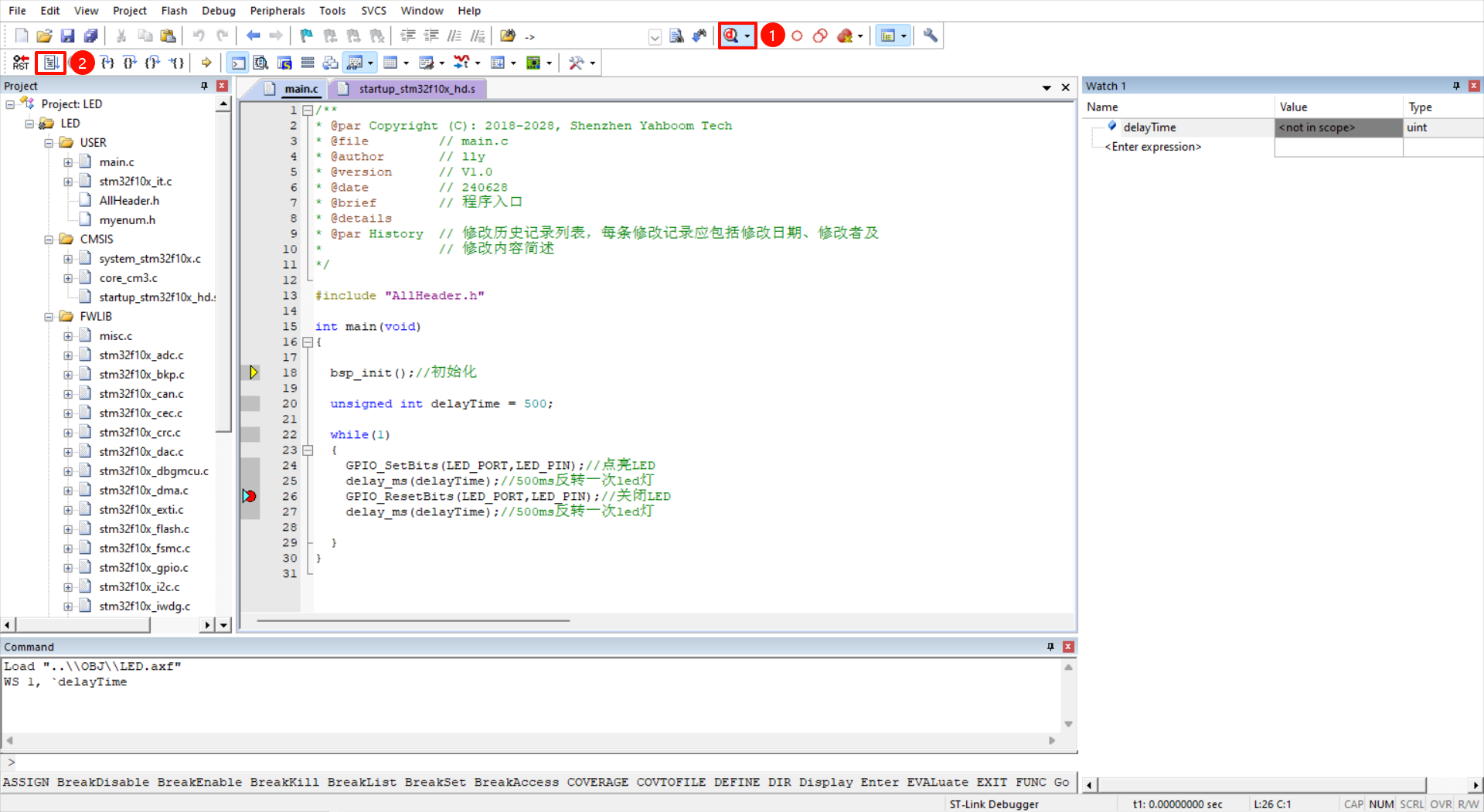Click the Step Over icon
The height and width of the screenshot is (812, 1484).
(130, 63)
